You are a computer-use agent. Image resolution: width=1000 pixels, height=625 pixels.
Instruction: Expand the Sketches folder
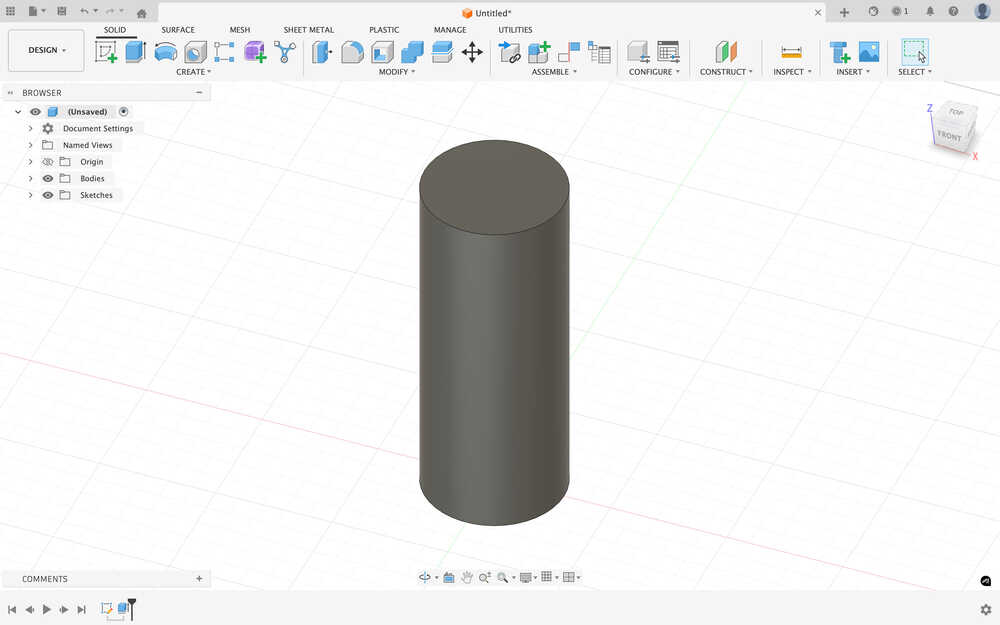click(x=30, y=195)
